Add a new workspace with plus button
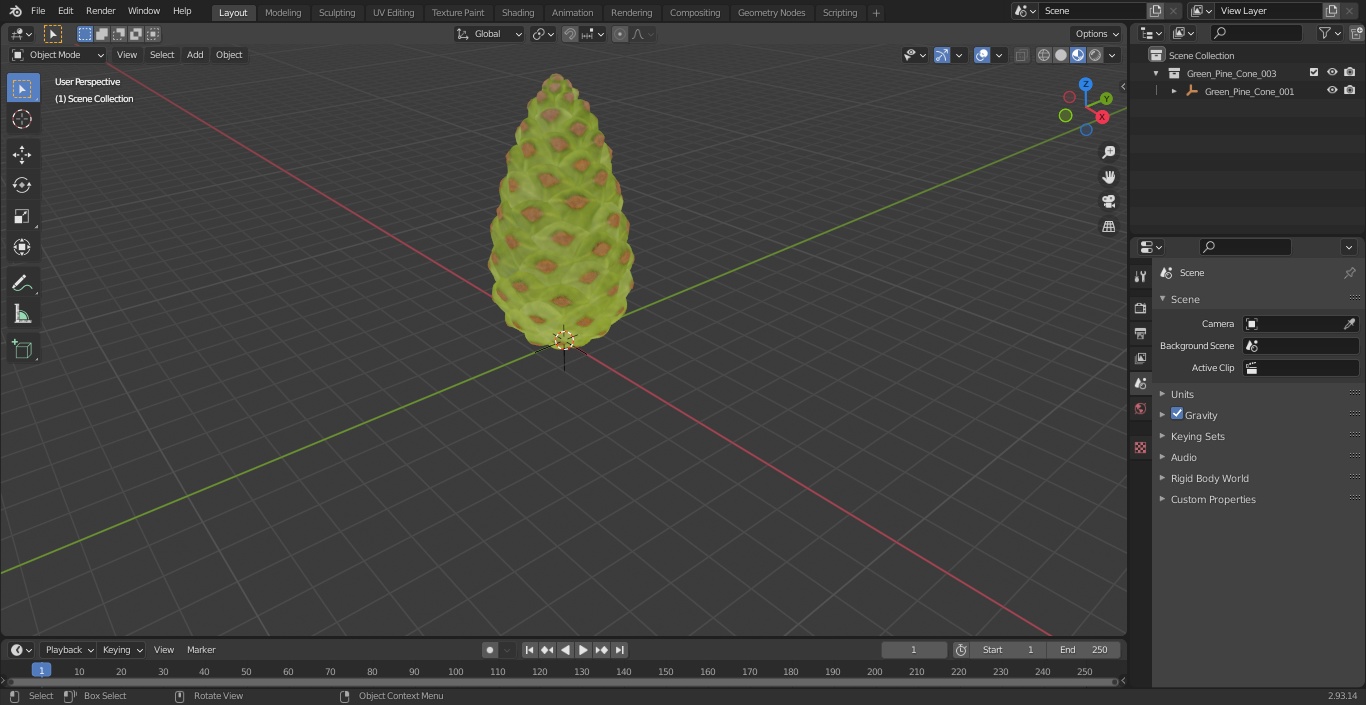 [876, 13]
